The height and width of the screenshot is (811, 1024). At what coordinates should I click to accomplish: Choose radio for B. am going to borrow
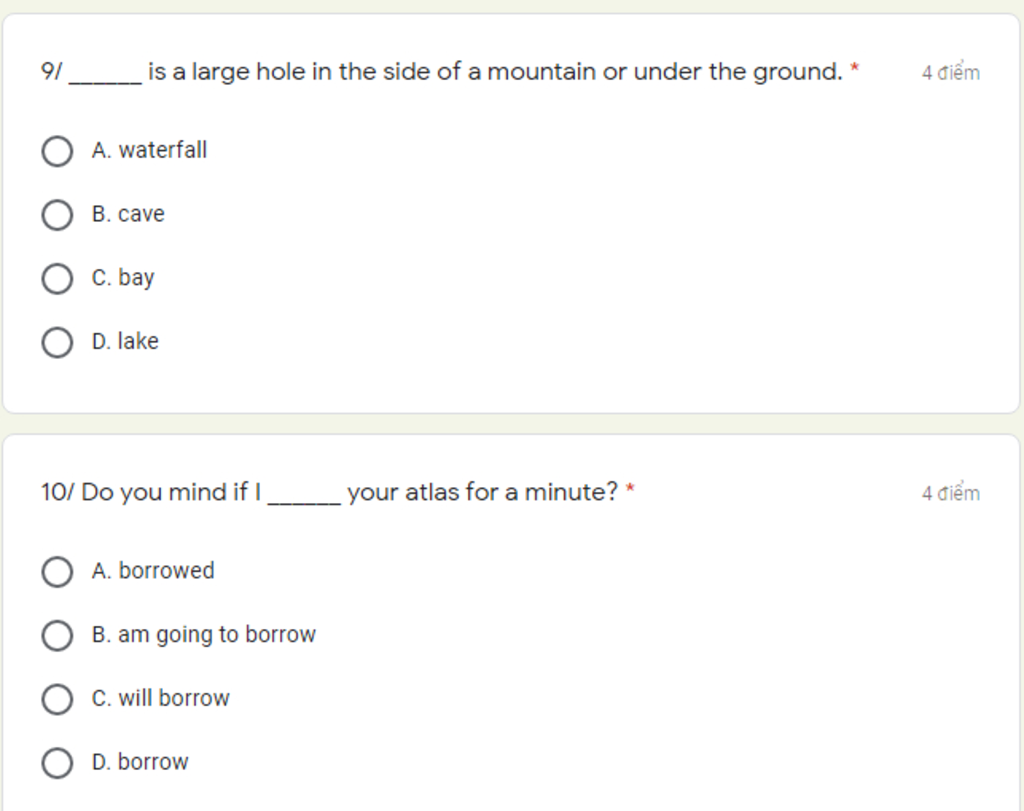pyautogui.click(x=57, y=636)
